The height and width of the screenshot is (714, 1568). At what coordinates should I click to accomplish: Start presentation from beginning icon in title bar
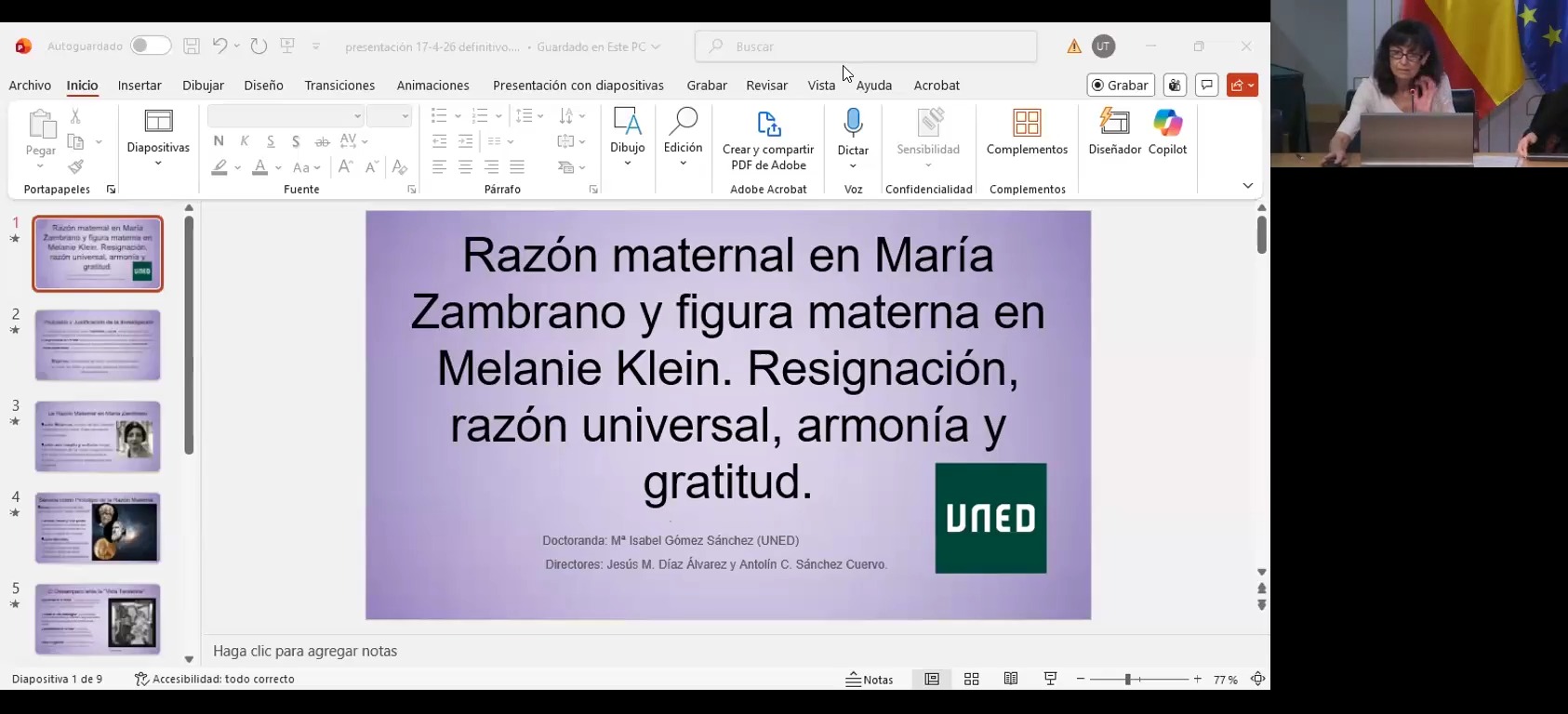click(x=287, y=46)
